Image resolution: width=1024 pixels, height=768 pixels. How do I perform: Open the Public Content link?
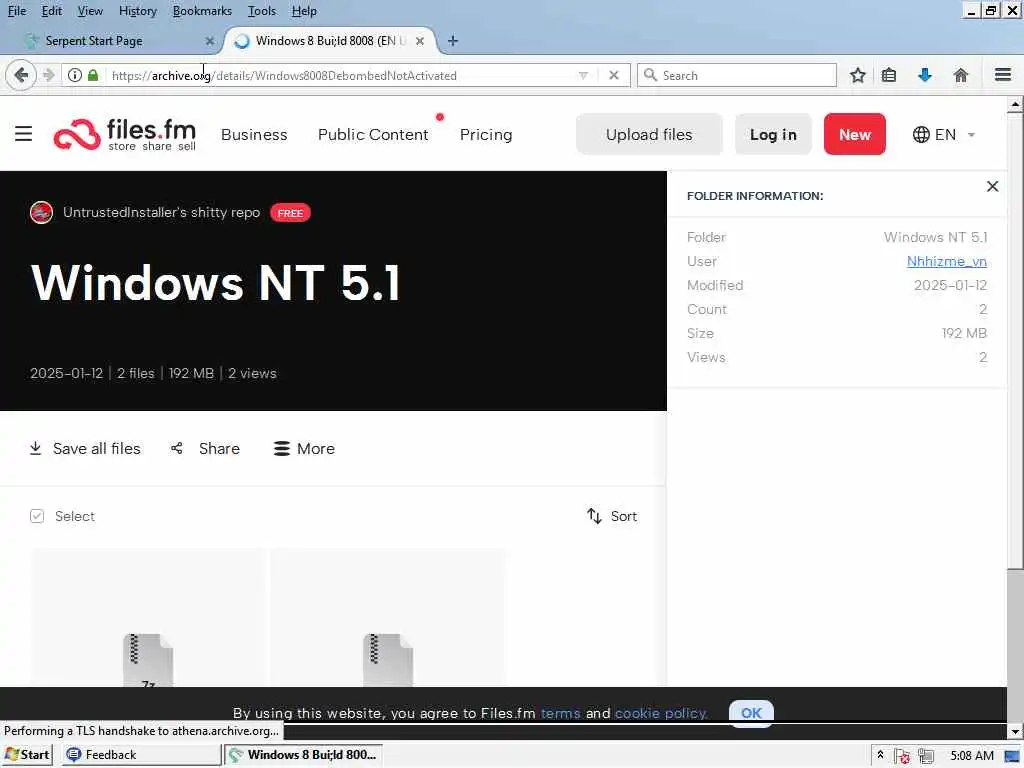[x=373, y=135]
